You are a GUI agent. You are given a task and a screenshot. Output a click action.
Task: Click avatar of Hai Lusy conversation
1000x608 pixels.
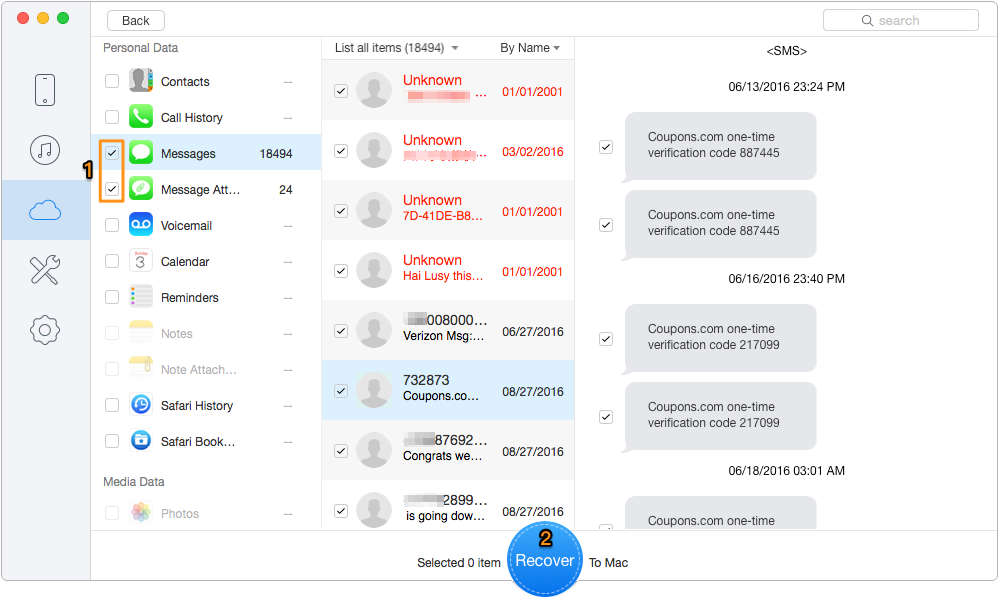click(x=374, y=271)
